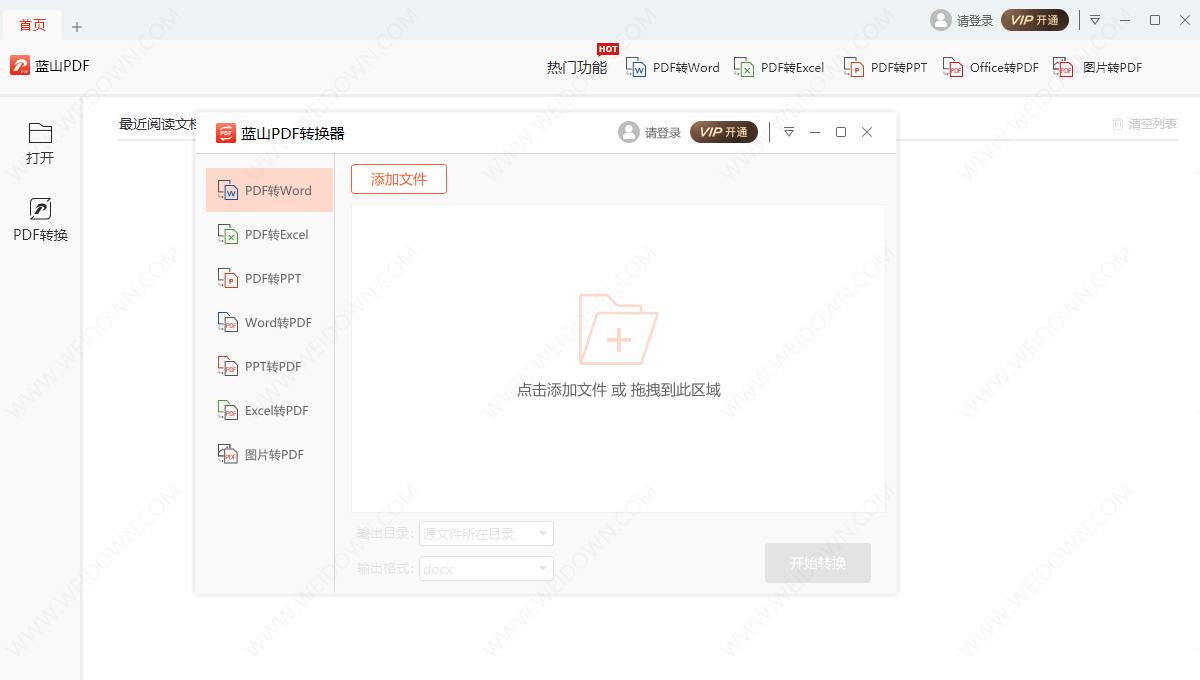Click VIP 开通 in converter dialog

pyautogui.click(x=724, y=132)
